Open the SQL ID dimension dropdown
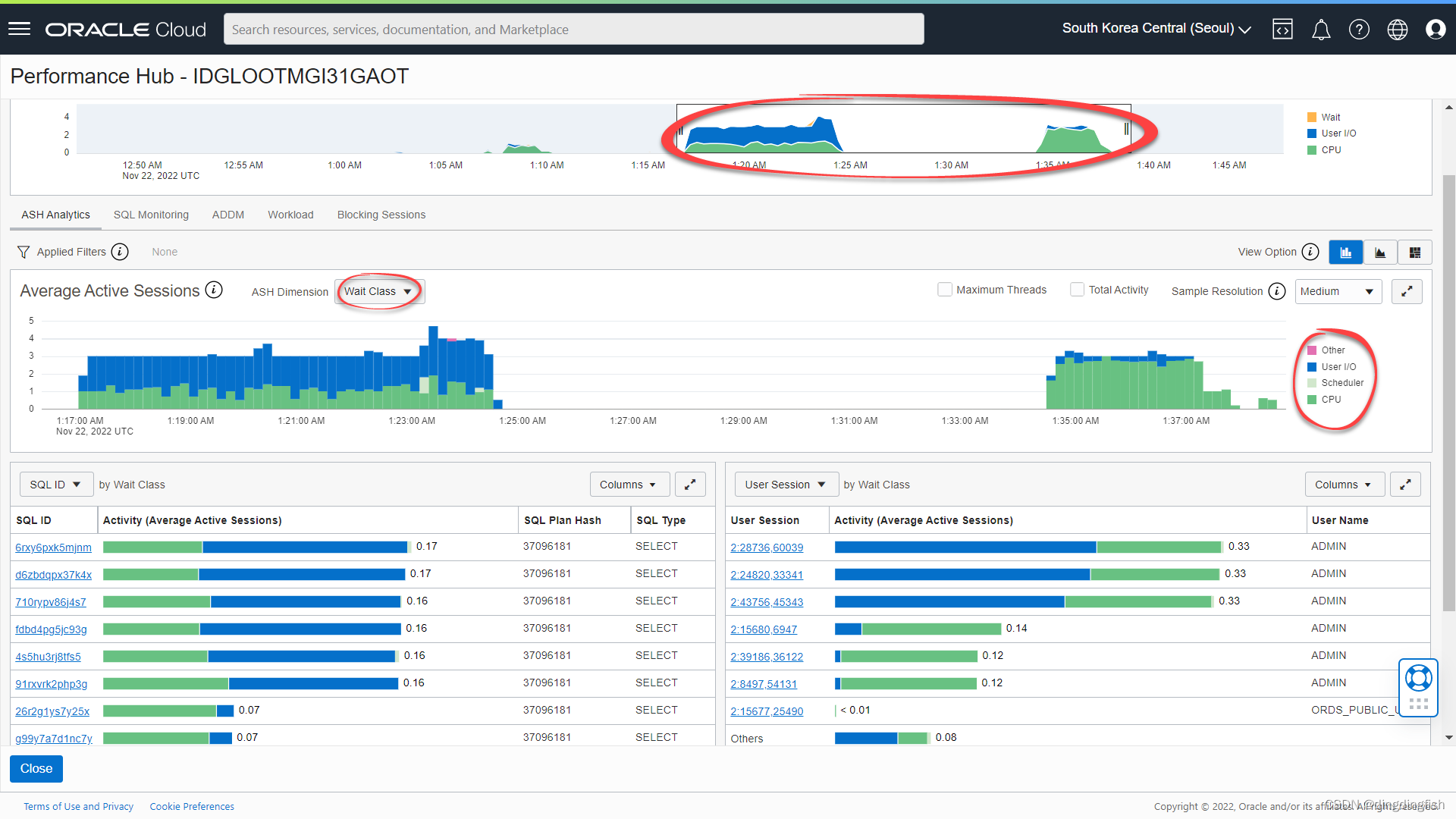The image size is (1456, 819). pos(55,485)
